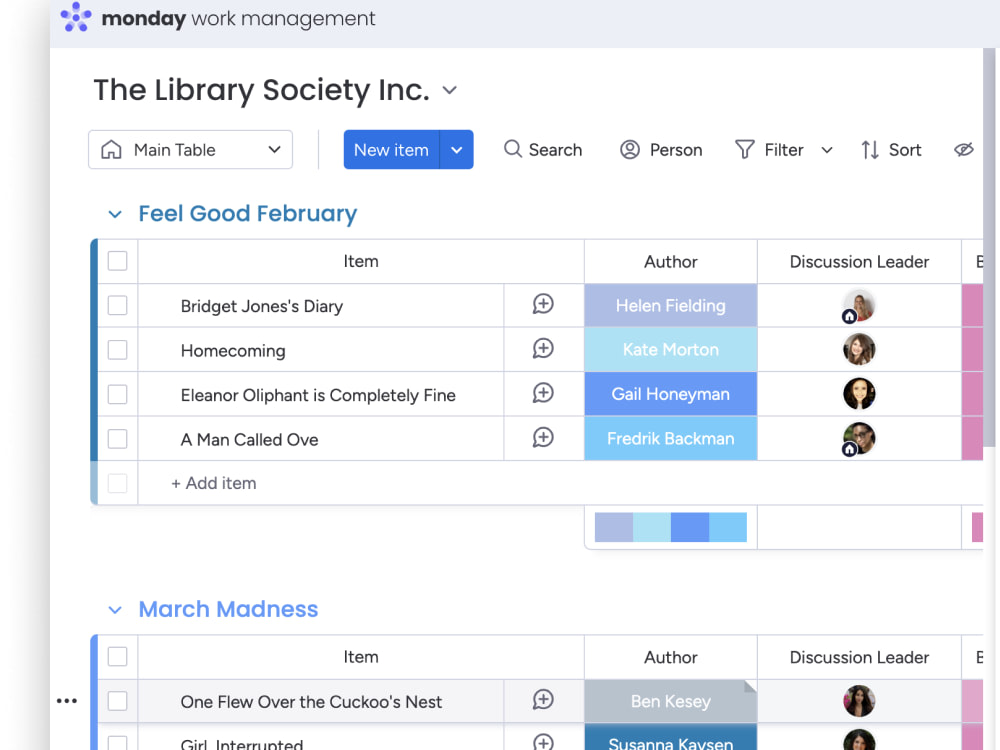Click the Helen Fielding author label
Screen dimensions: 1000x750
pyautogui.click(x=671, y=305)
